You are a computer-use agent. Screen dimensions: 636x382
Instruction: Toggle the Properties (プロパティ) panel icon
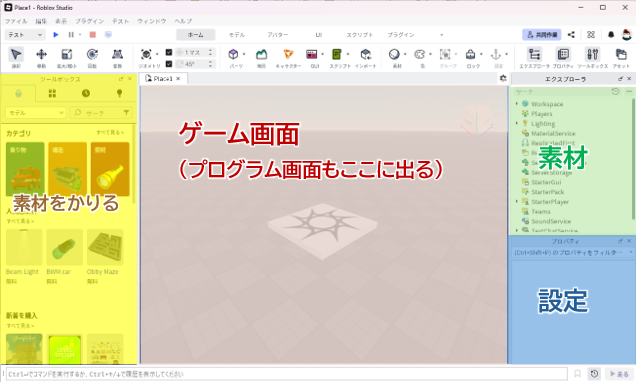click(563, 54)
